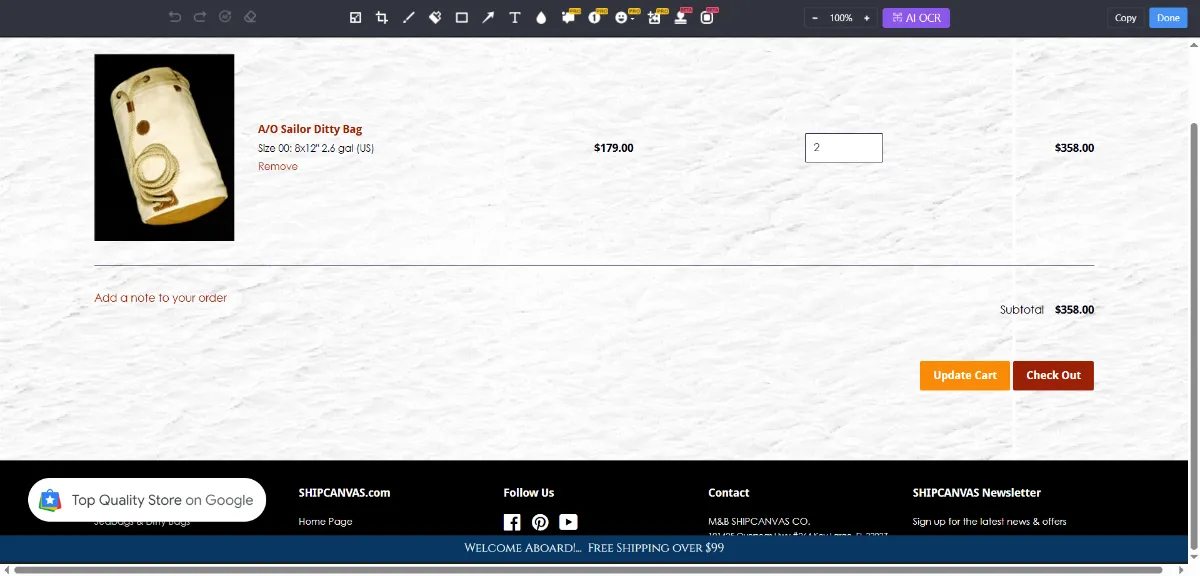Click the SHIPCANVAS Newsletter heading
Screen dimensions: 1200x576
(x=977, y=493)
